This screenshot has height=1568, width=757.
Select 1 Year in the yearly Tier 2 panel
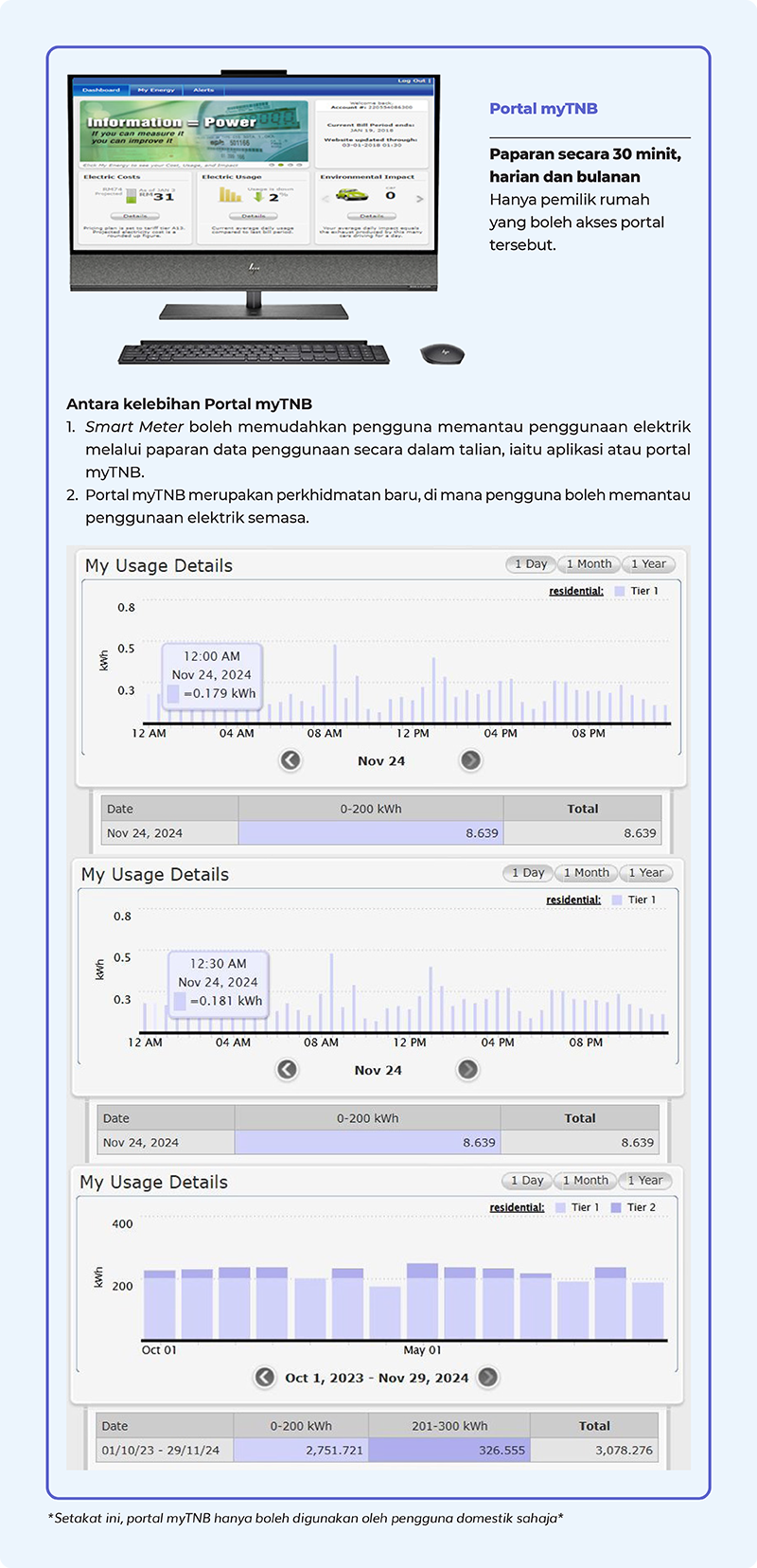pos(644,1180)
